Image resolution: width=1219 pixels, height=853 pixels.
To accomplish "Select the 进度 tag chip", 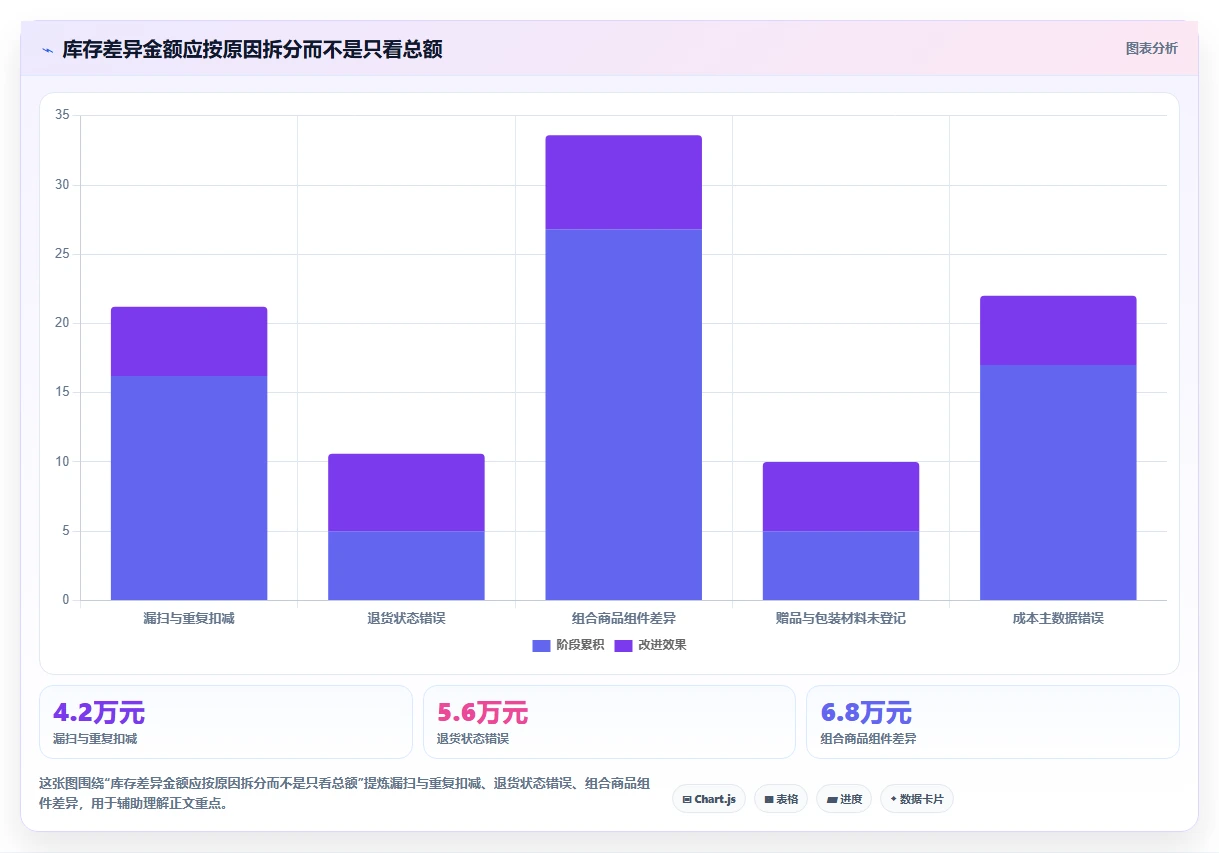I will tap(844, 799).
